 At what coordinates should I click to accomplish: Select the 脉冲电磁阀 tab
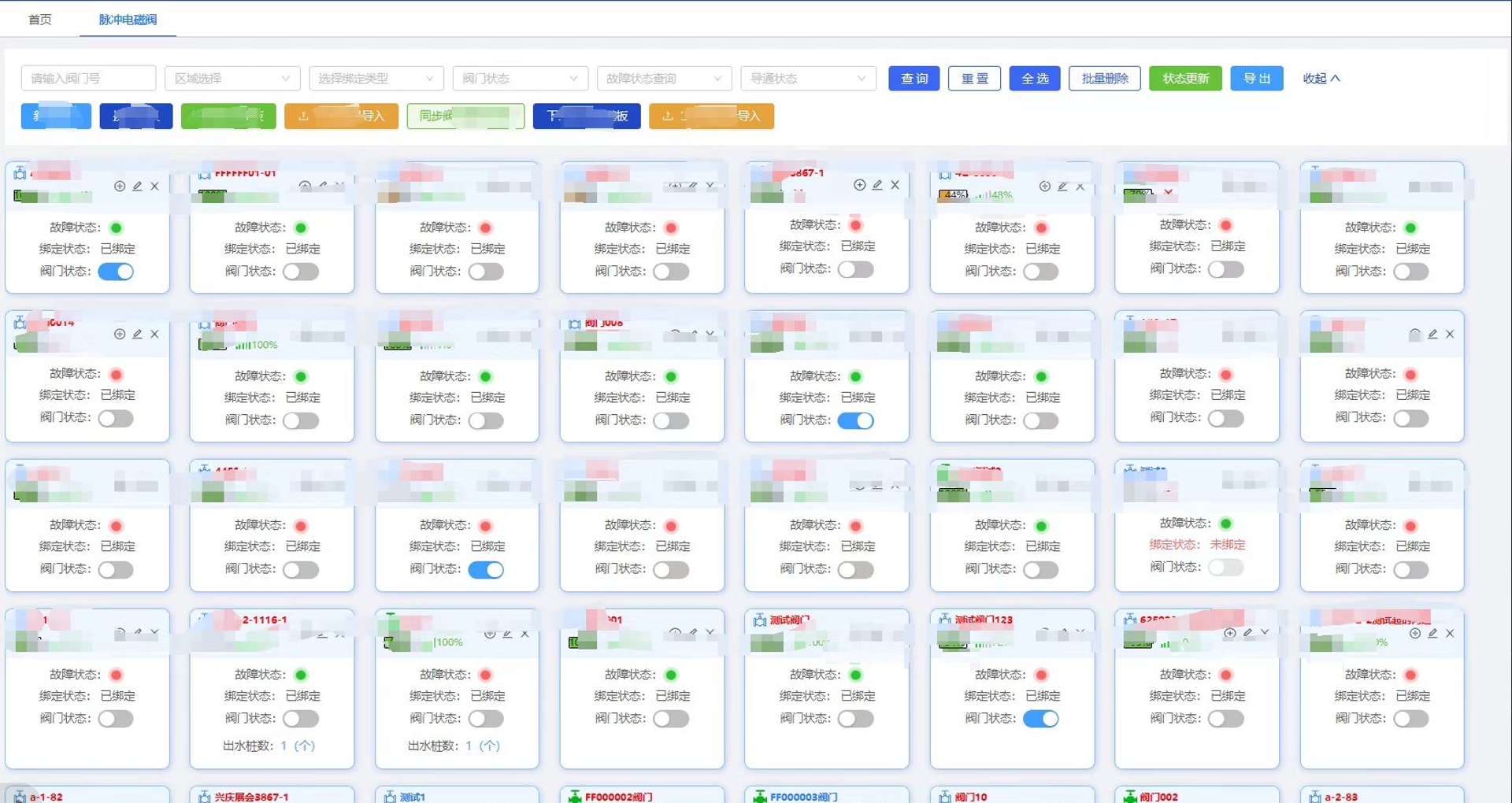[128, 20]
